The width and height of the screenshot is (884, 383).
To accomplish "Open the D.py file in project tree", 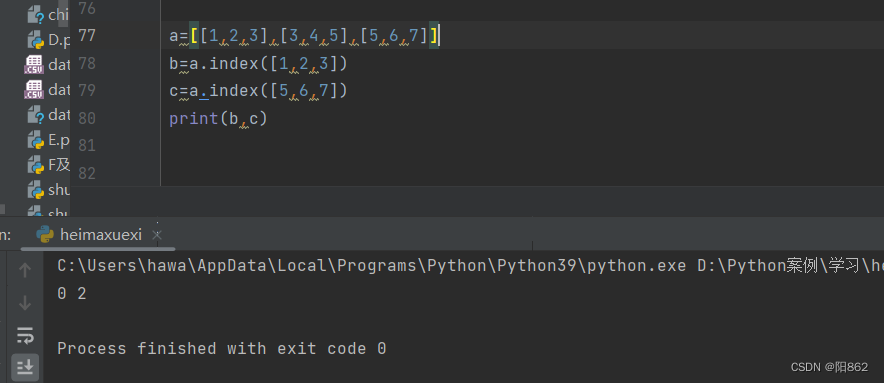I will point(48,40).
